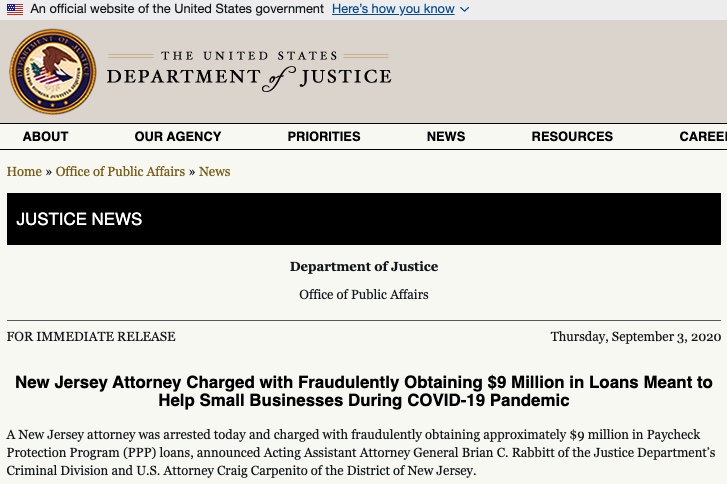Expand the 'Here's how you know' chevron
This screenshot has height=484, width=727.
pos(465,9)
